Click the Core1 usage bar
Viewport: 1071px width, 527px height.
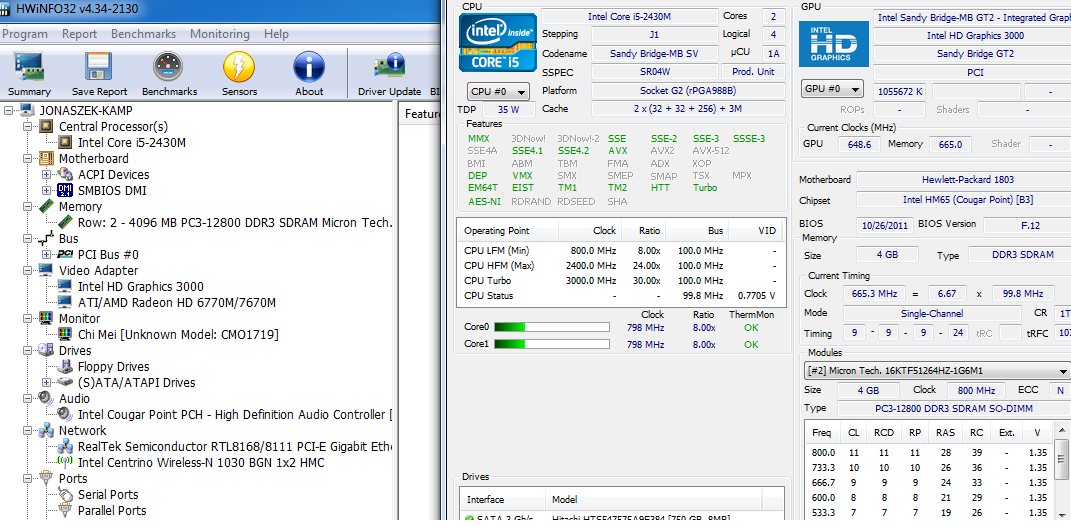click(x=551, y=345)
